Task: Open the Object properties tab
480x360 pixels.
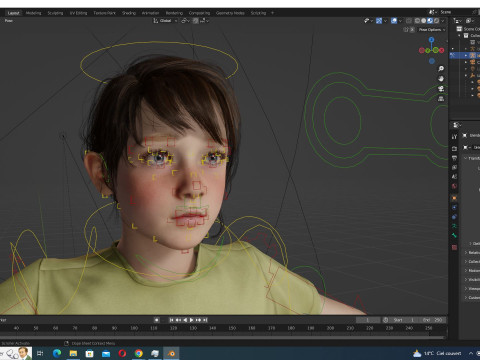Action: pyautogui.click(x=454, y=198)
